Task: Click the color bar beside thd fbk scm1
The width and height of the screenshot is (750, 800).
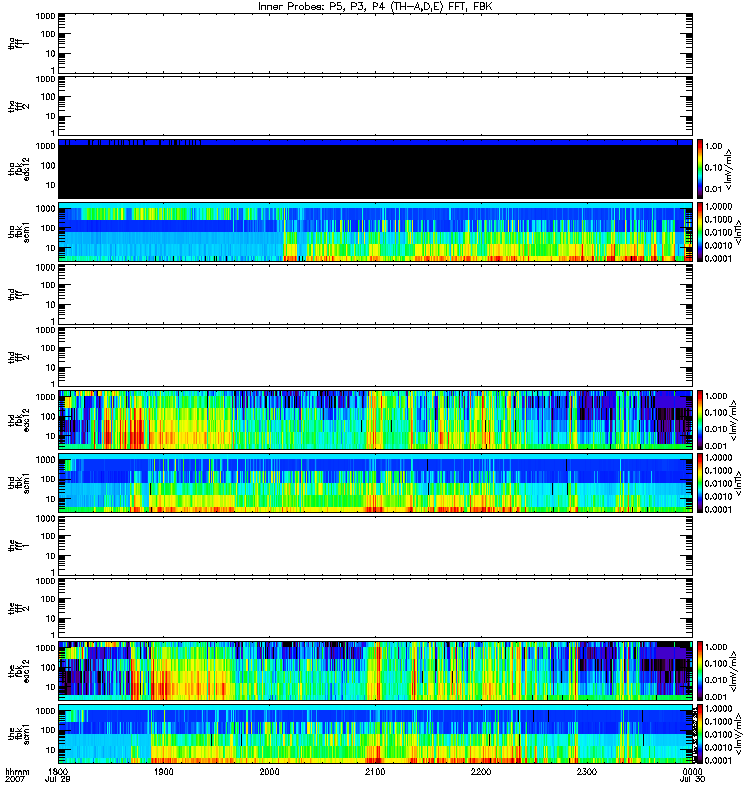Action: [x=700, y=483]
